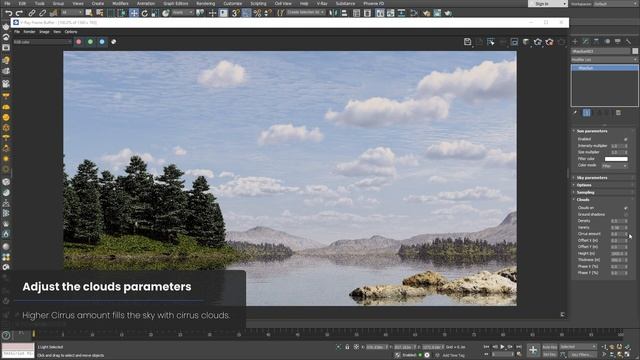Activate the Select and Move tool

pos(134,13)
